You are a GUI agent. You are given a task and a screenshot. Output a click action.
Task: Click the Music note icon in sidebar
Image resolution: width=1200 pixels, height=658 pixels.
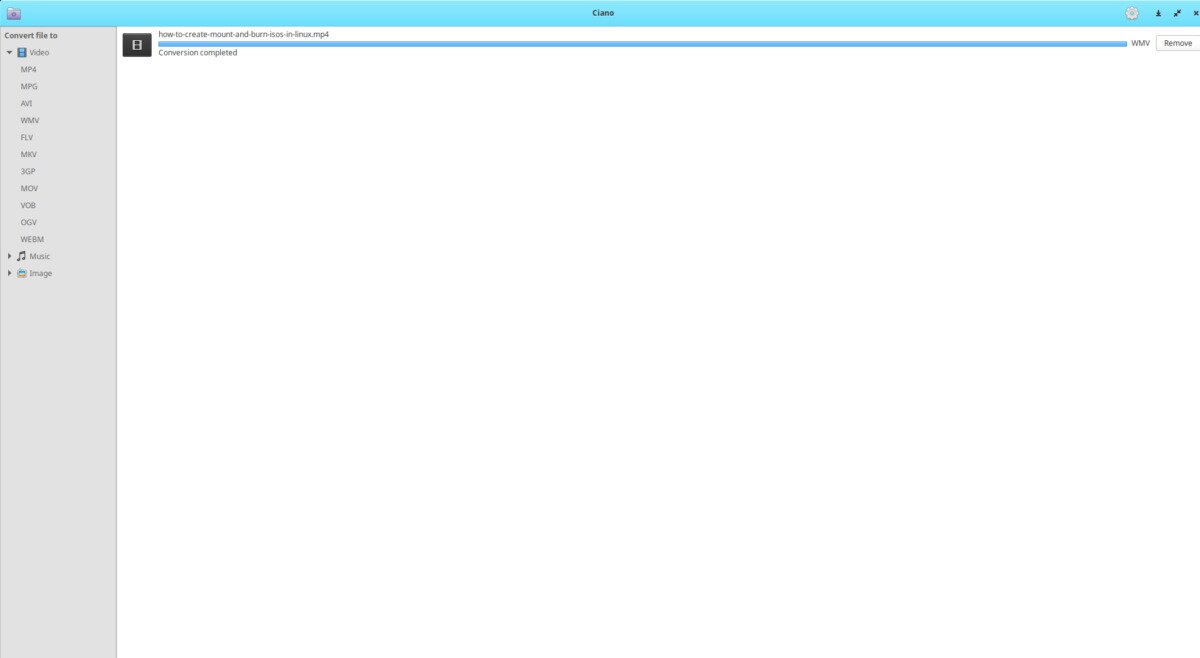(x=22, y=256)
